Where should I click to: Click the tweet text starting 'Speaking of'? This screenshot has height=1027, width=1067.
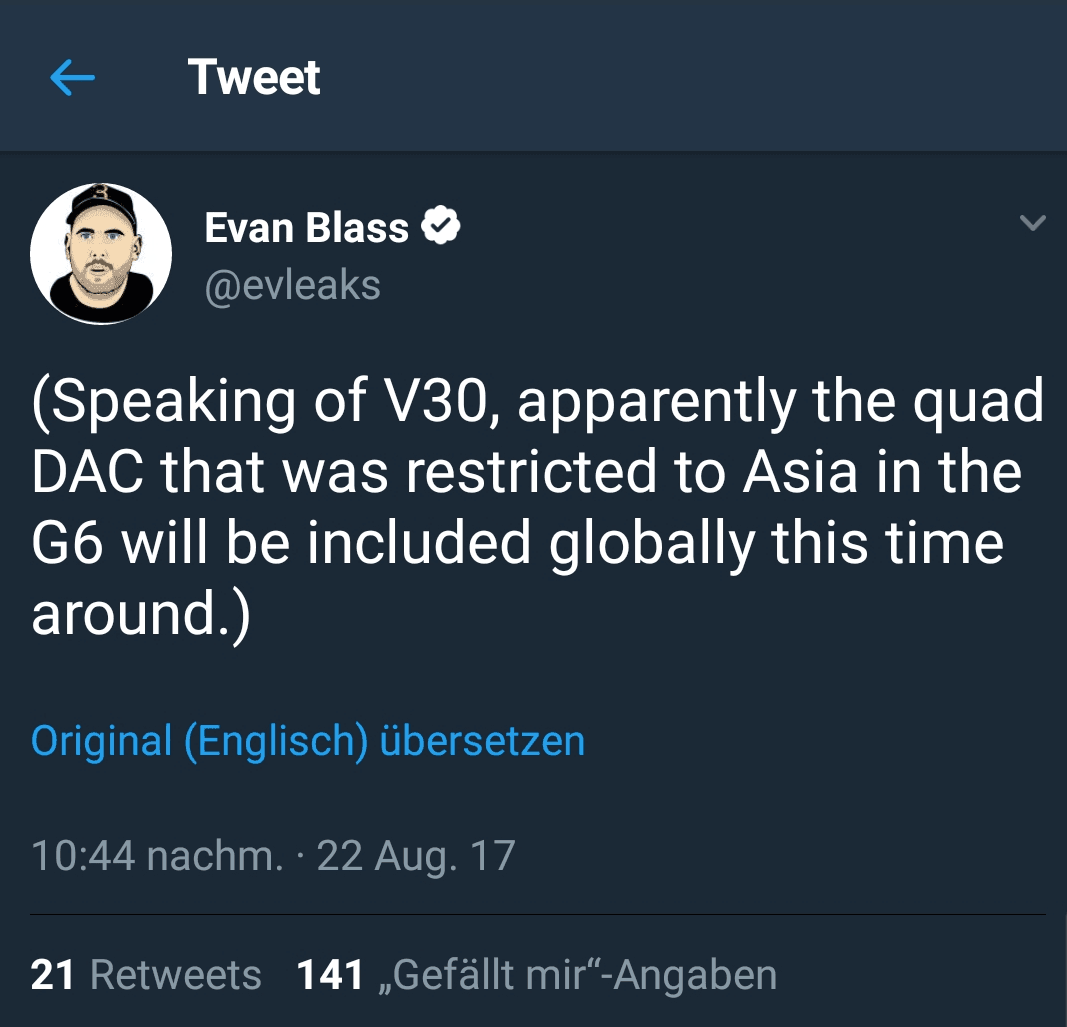[x=538, y=507]
